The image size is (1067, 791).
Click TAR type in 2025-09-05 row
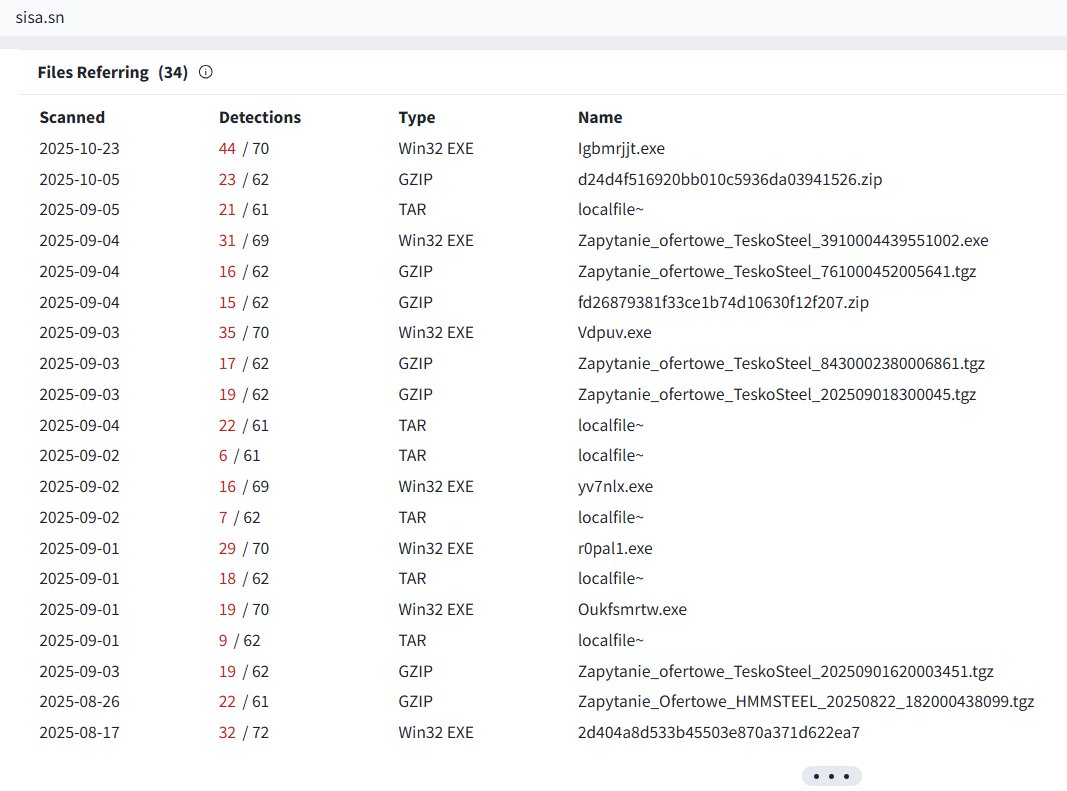[412, 210]
